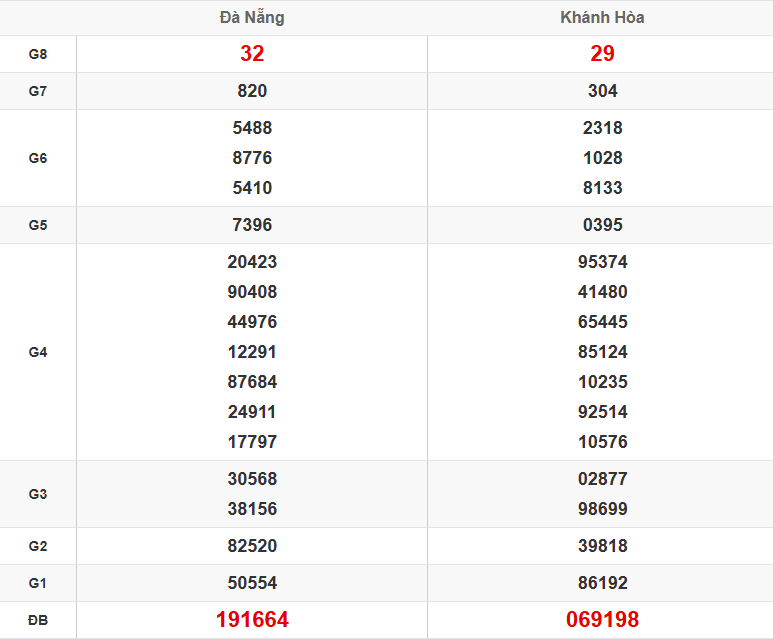
Task: Select G7 result 304 for Khánh Hòa
Action: [602, 91]
